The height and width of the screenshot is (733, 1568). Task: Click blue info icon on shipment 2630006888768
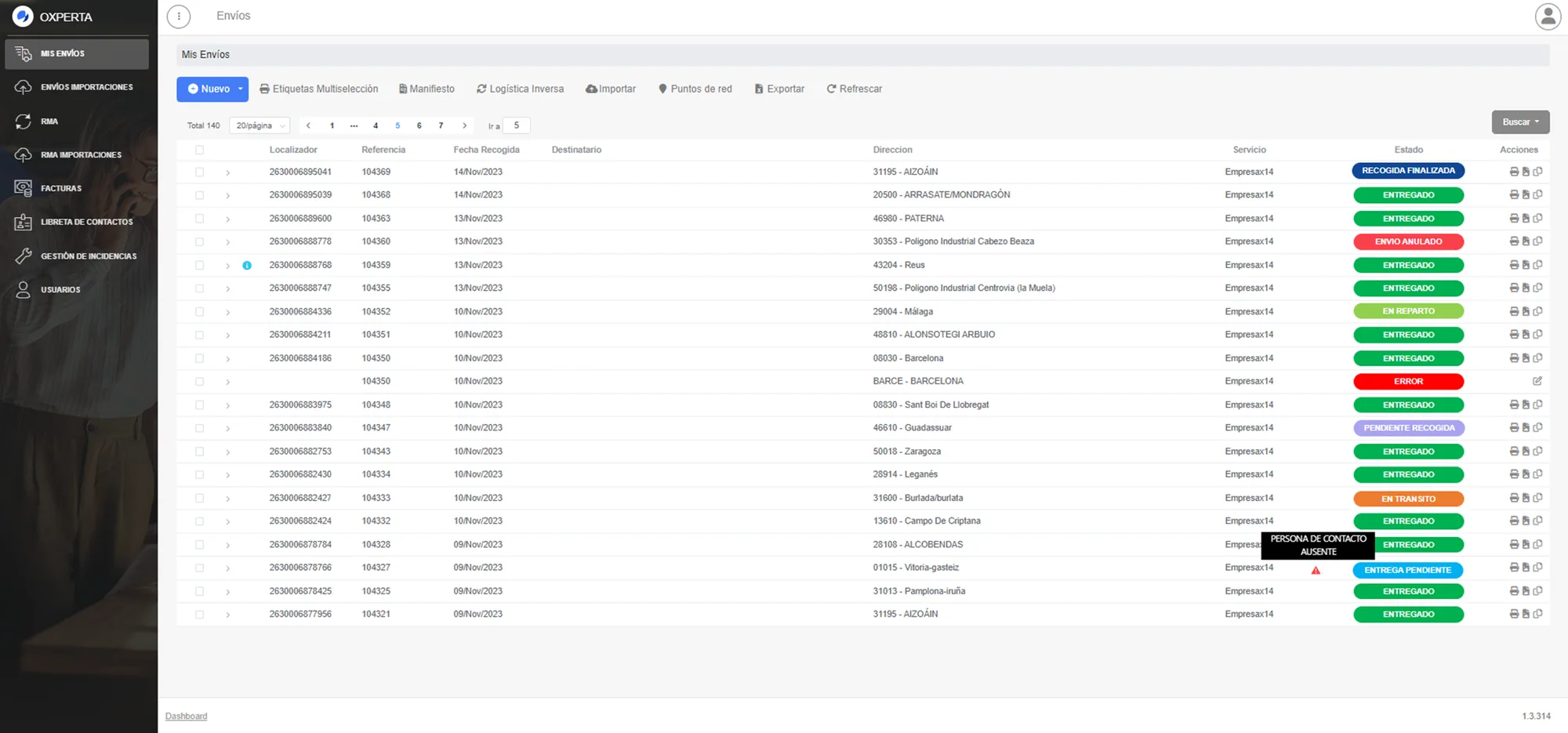click(247, 265)
